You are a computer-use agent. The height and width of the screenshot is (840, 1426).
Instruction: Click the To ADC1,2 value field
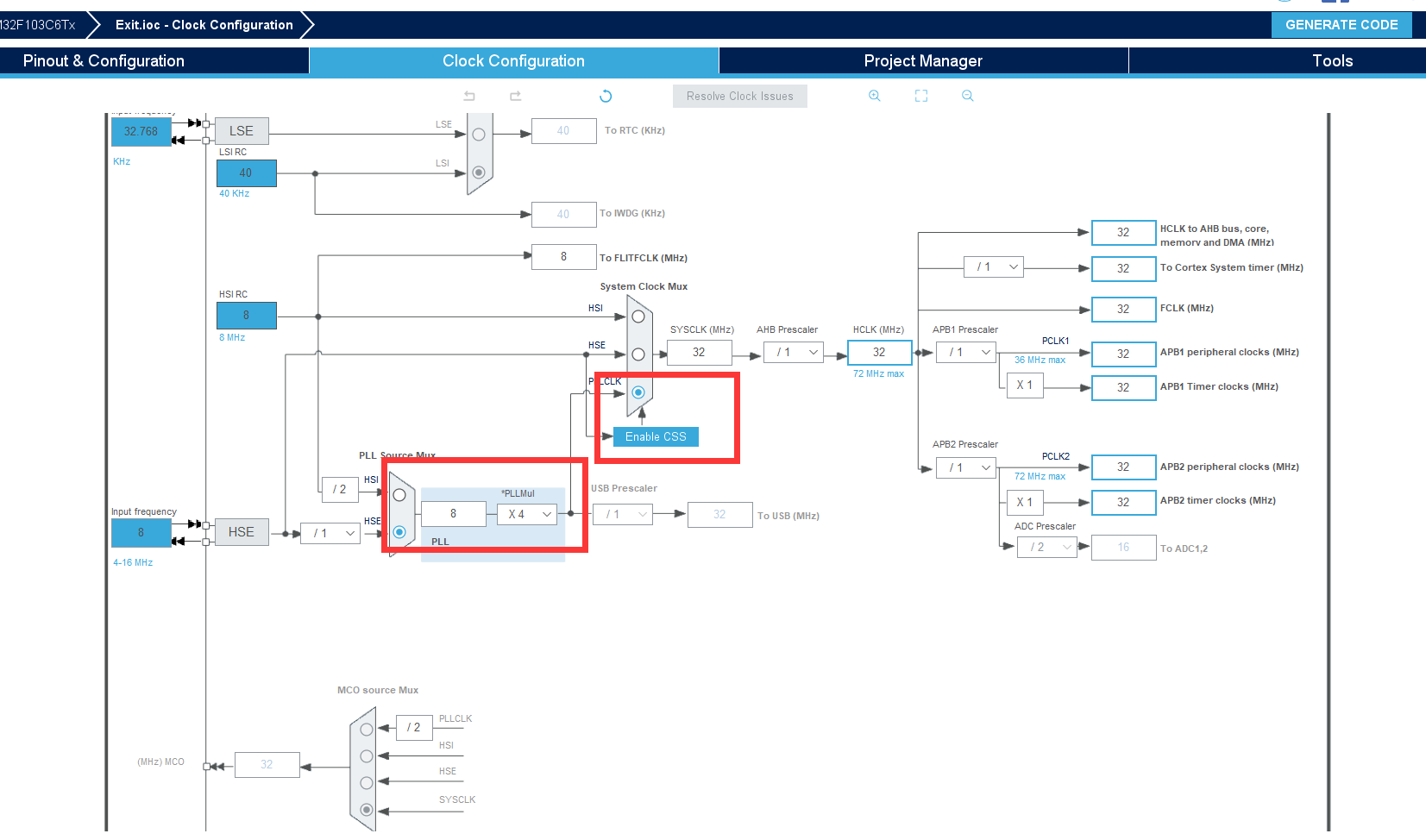click(1123, 548)
